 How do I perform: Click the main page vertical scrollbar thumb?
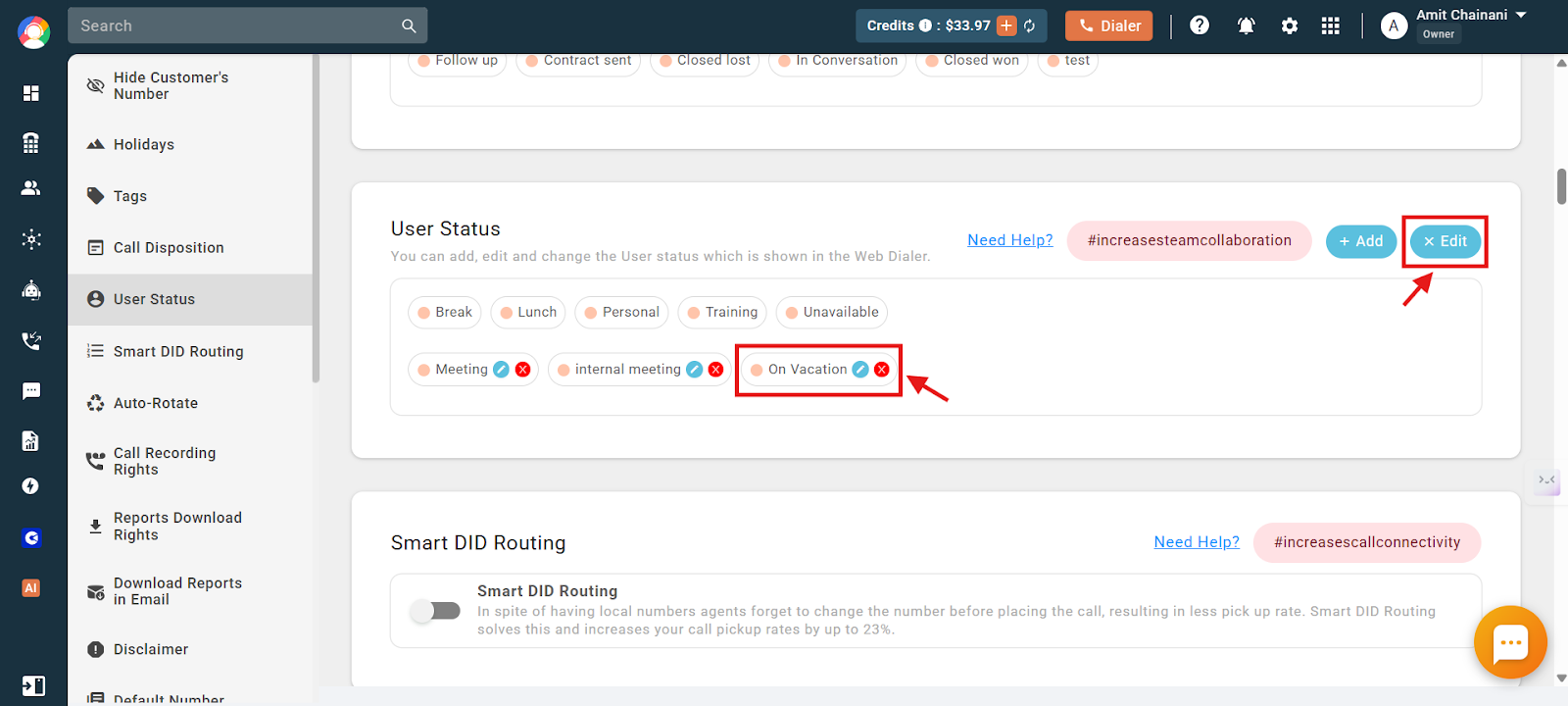[x=1561, y=186]
